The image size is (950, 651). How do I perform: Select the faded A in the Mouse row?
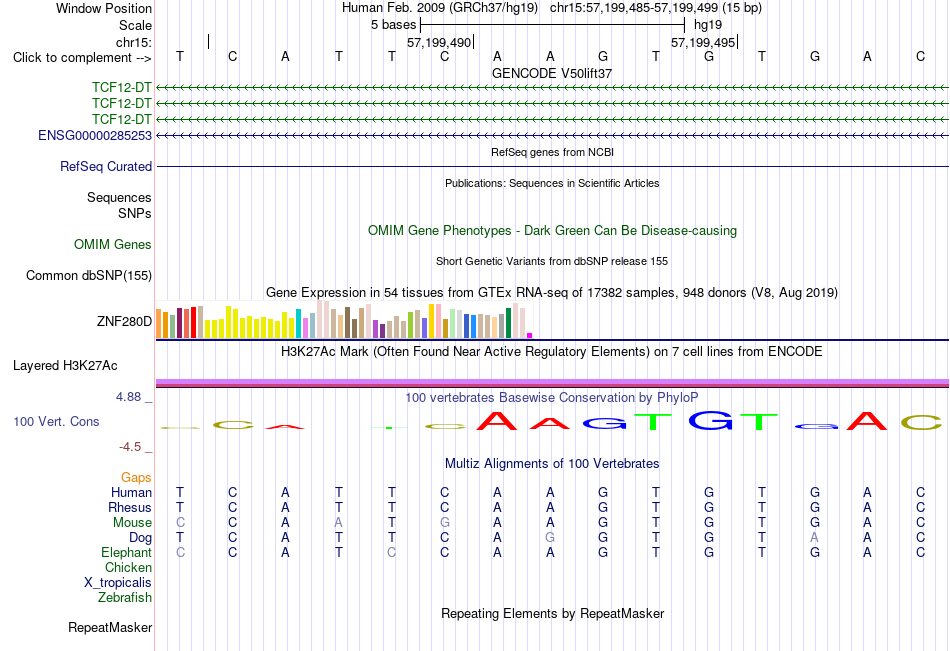[339, 522]
